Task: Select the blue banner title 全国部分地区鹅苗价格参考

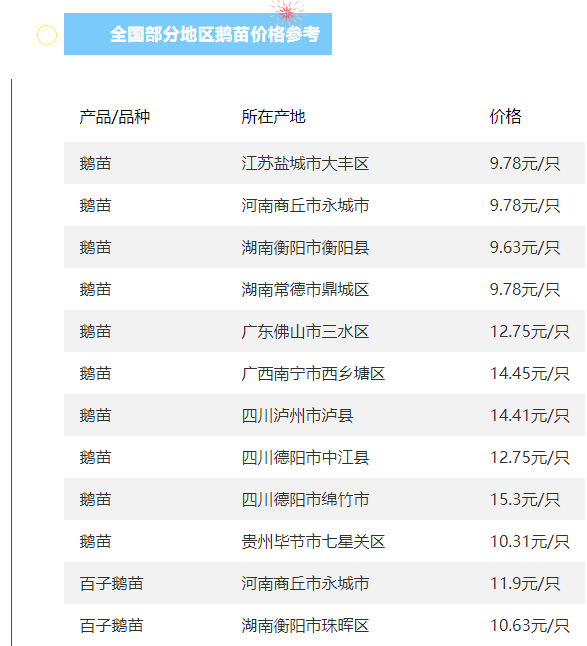Action: 215,34
